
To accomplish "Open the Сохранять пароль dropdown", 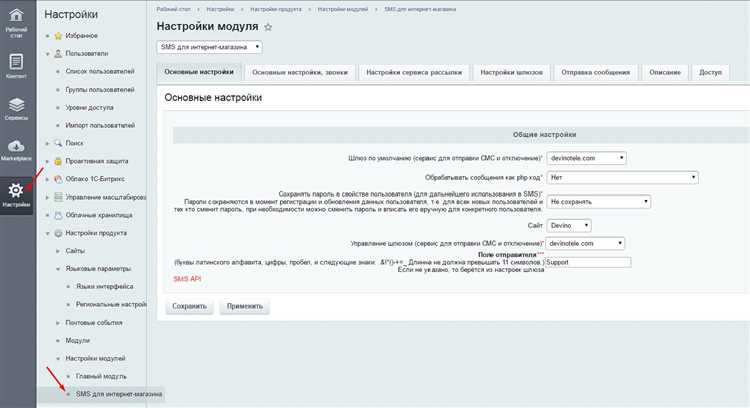I will click(x=598, y=202).
